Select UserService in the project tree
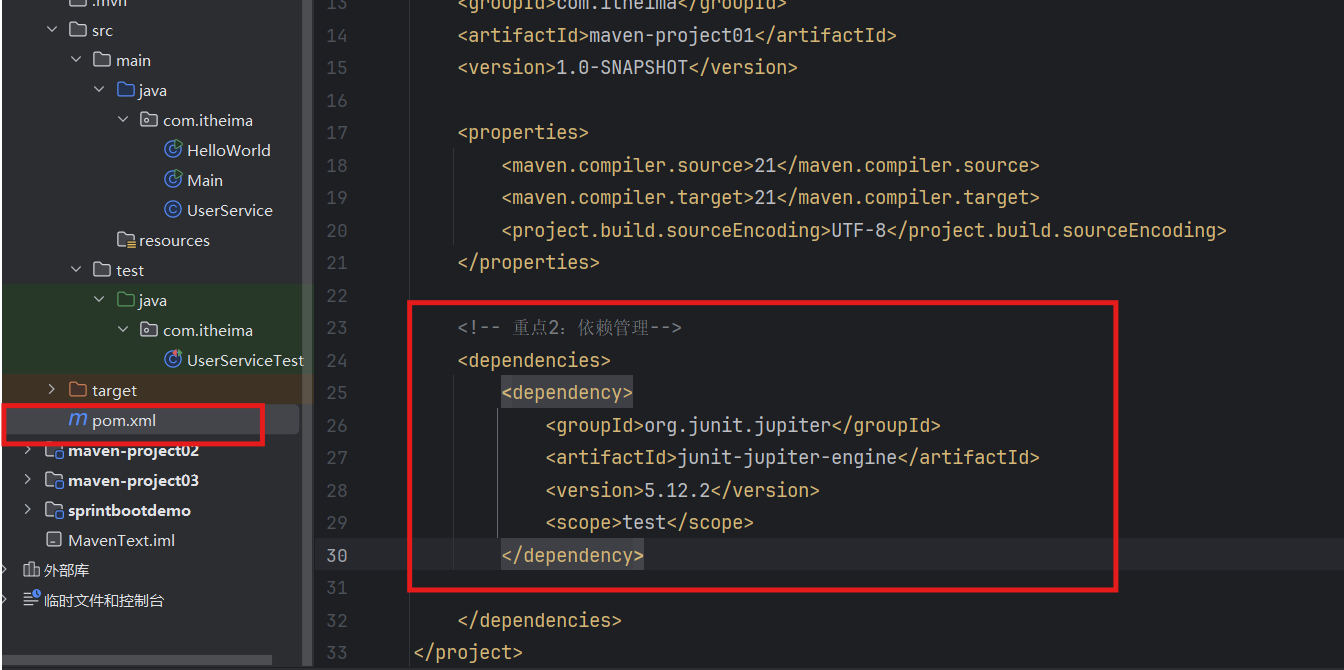This screenshot has width=1344, height=670. [x=230, y=210]
